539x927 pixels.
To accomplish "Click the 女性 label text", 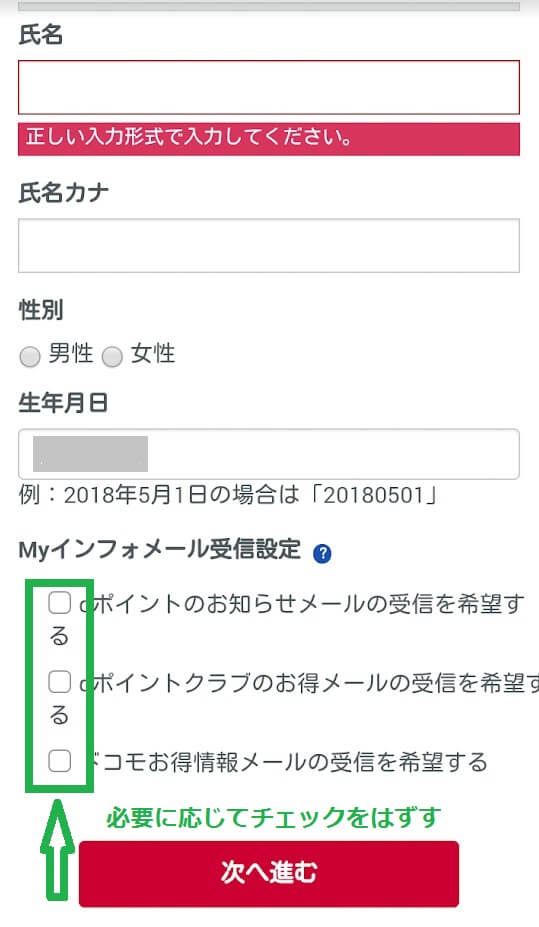I will click(152, 354).
